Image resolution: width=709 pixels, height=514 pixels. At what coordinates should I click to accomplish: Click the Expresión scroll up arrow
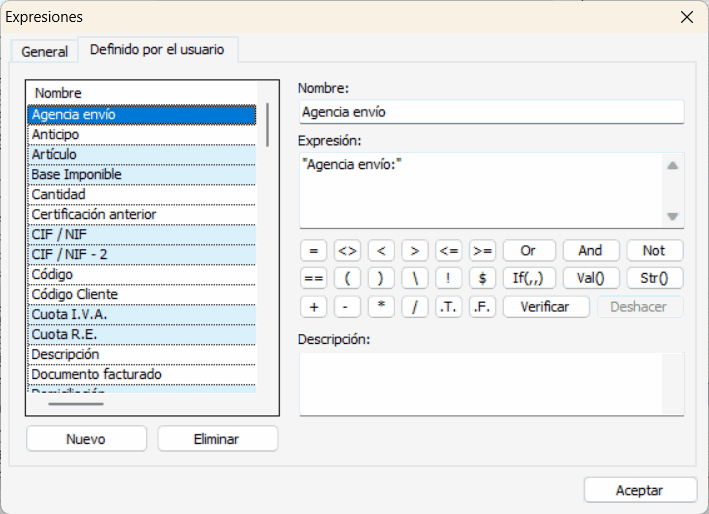pyautogui.click(x=673, y=165)
